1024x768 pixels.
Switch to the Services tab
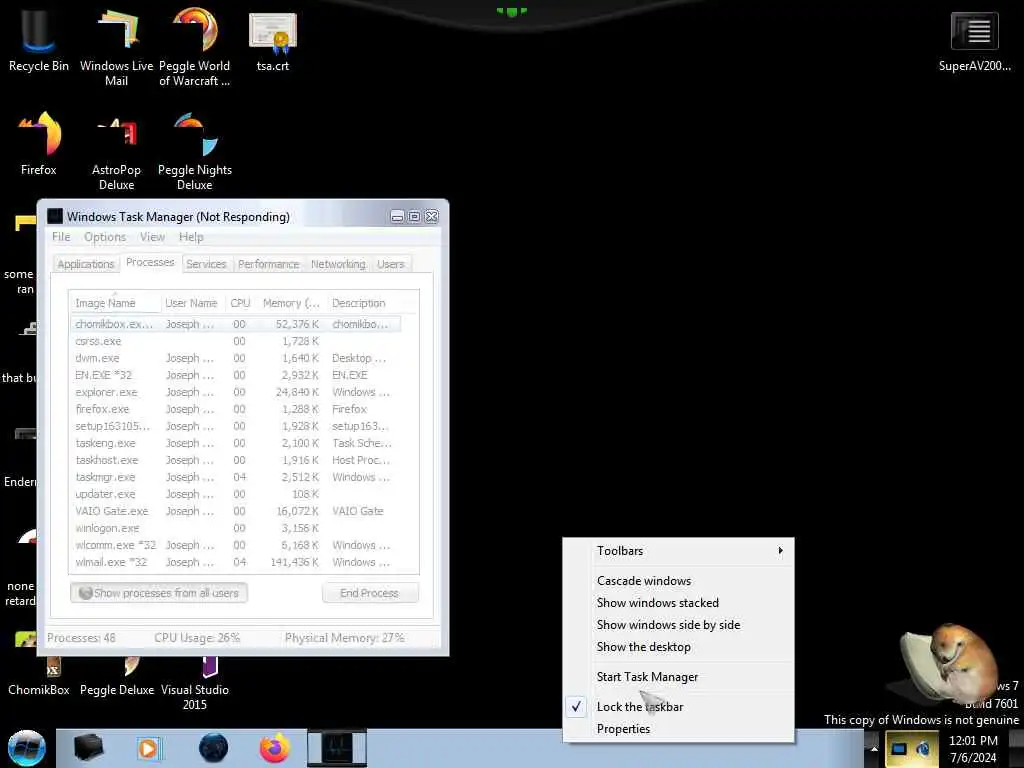click(206, 264)
